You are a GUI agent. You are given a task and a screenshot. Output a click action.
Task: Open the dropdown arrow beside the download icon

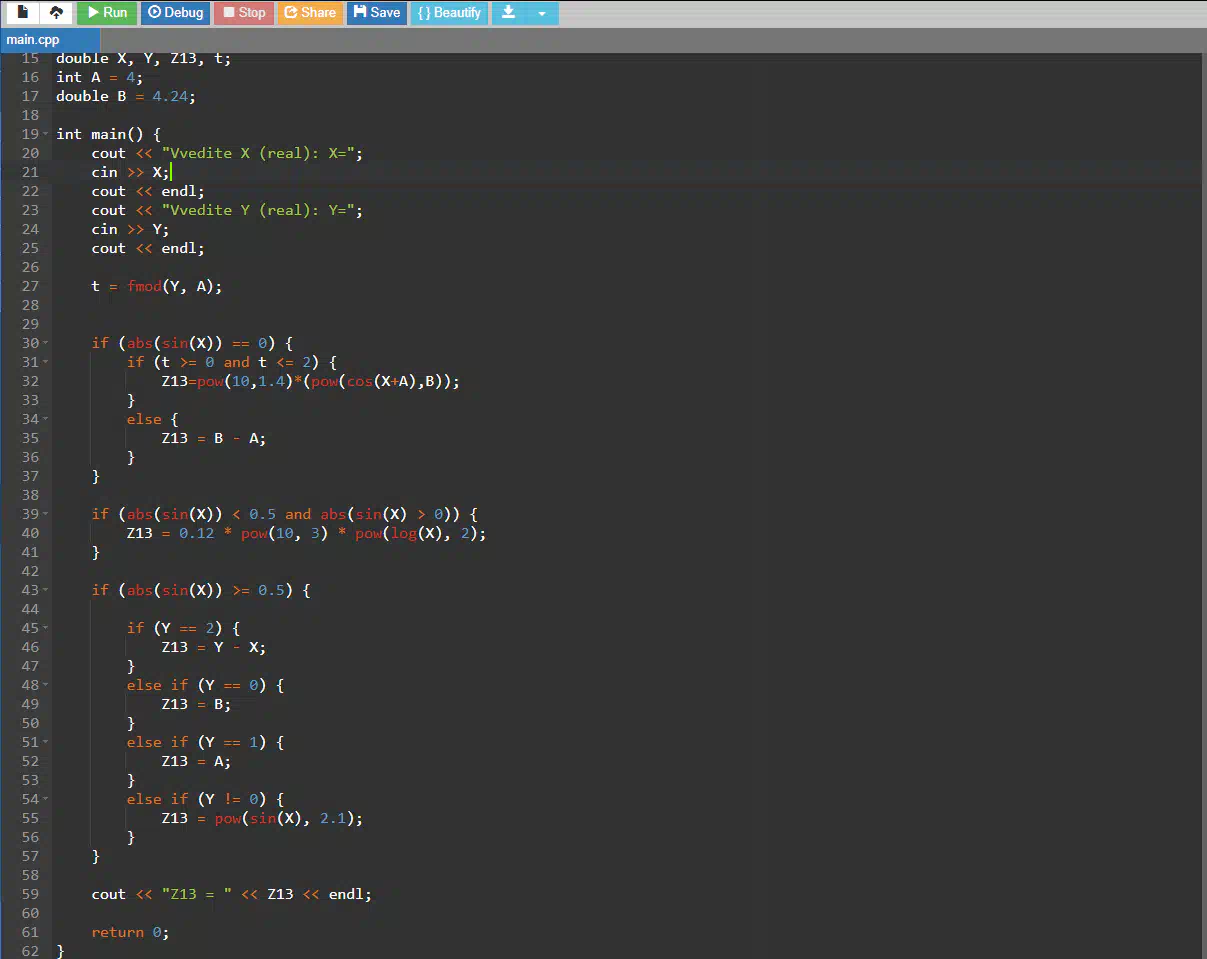click(x=542, y=13)
